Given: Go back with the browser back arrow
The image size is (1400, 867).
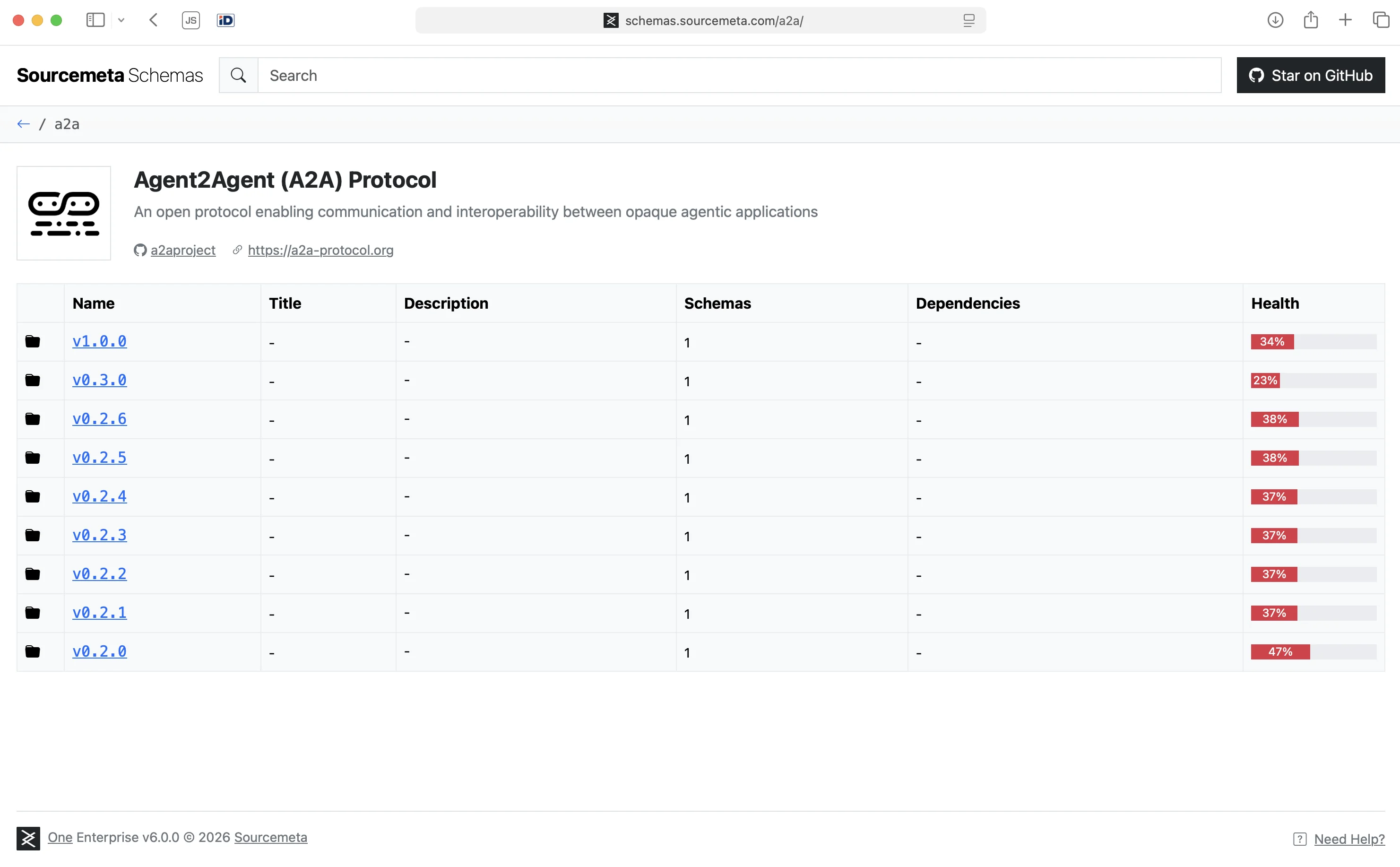Looking at the screenshot, I should [x=153, y=20].
